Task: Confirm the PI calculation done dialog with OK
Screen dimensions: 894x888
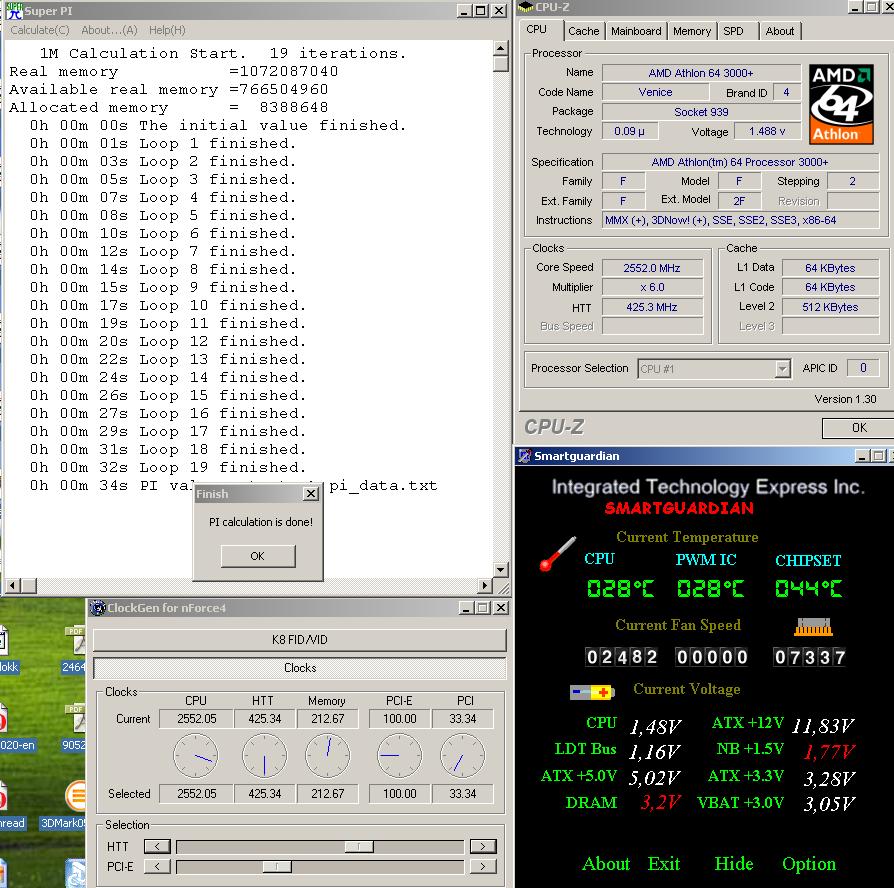Action: coord(258,556)
